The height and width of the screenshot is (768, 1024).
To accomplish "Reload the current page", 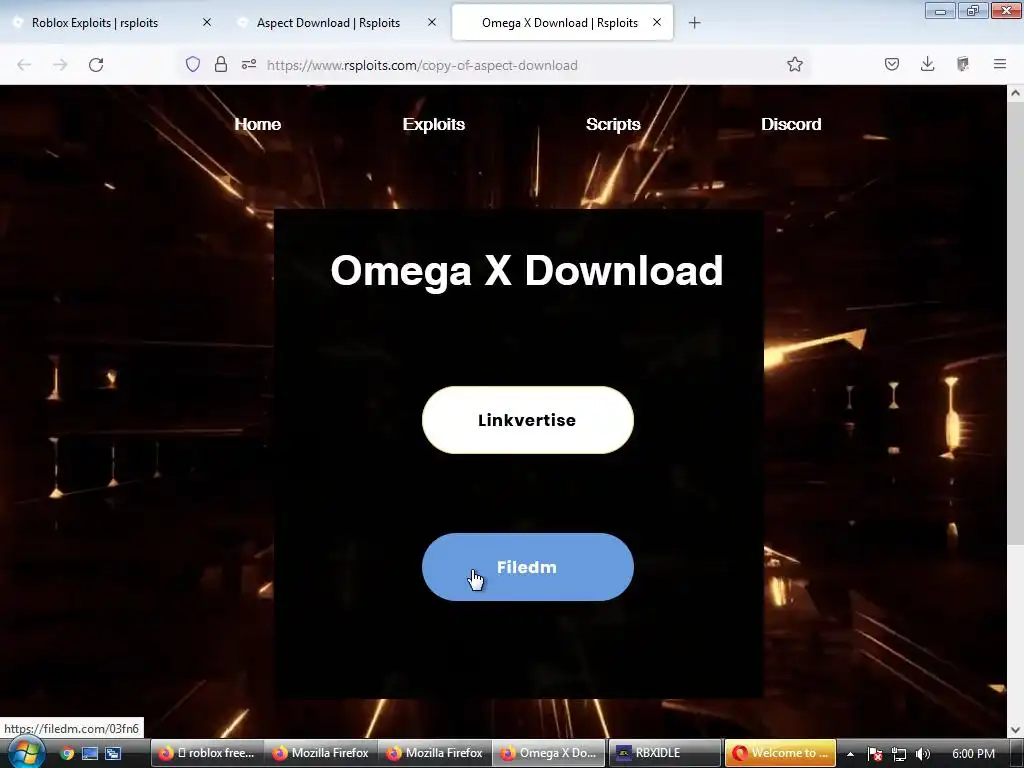I will pyautogui.click(x=96, y=65).
